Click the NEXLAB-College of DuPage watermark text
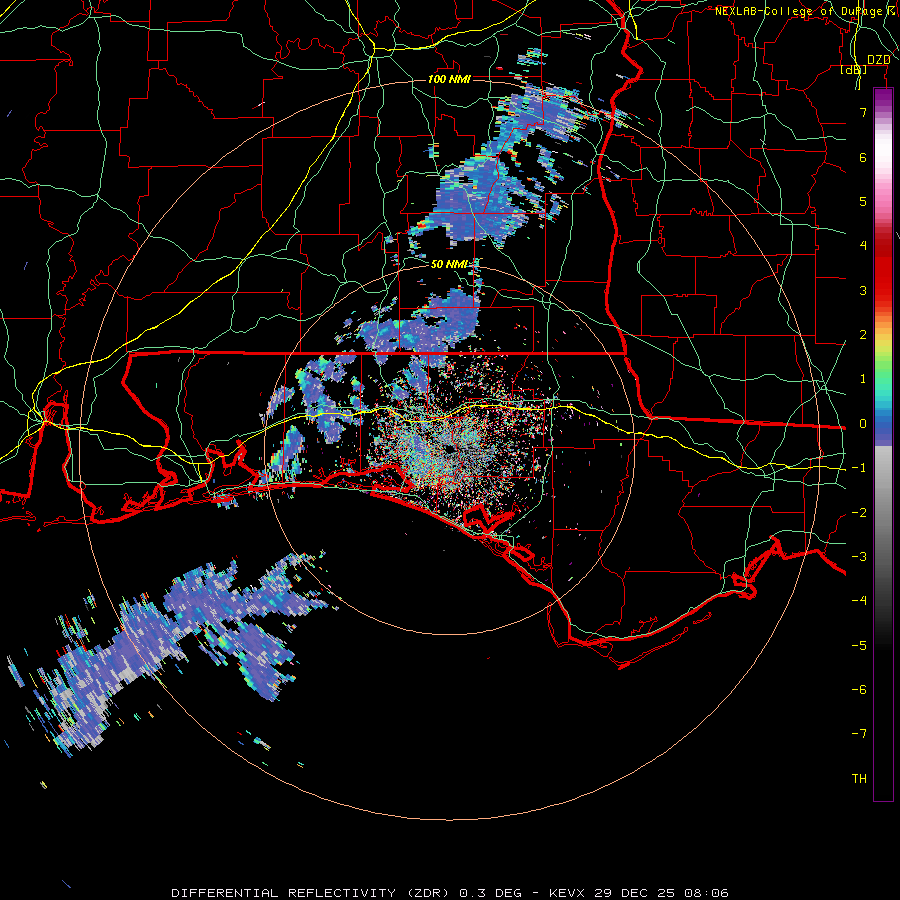 pyautogui.click(x=803, y=11)
